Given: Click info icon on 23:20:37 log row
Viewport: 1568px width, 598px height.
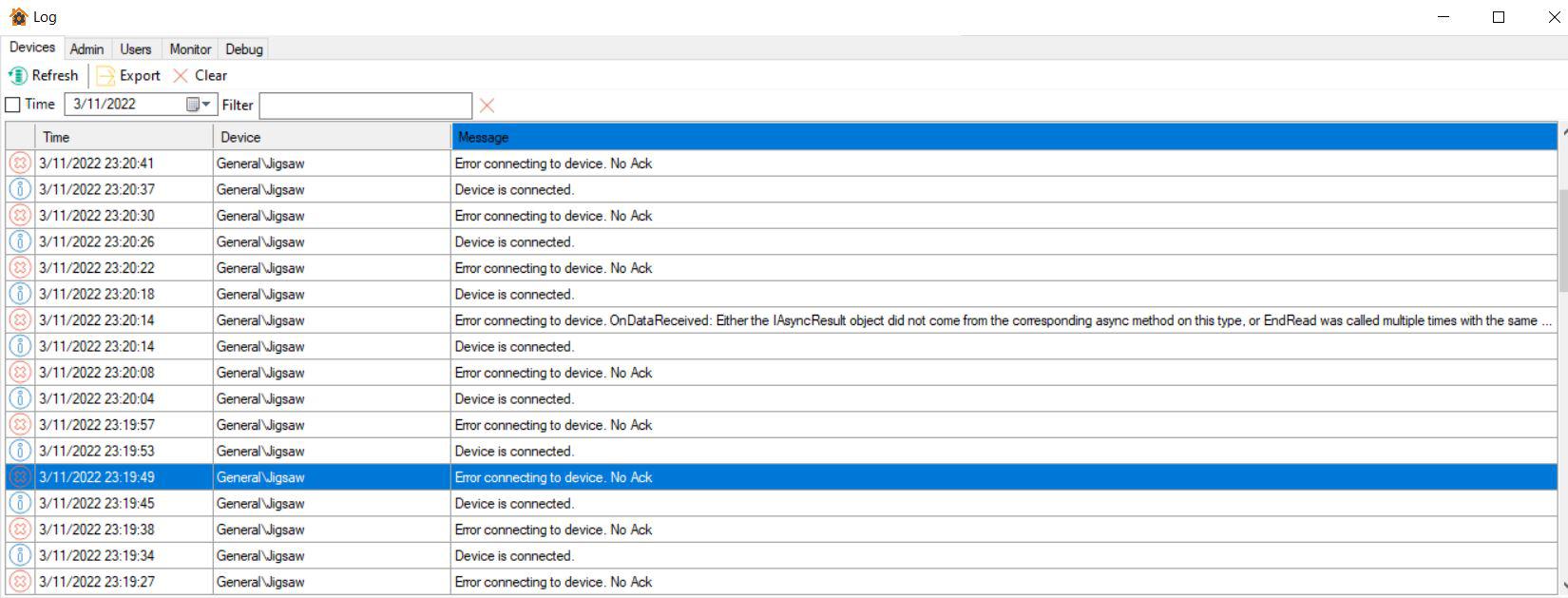Looking at the screenshot, I should pyautogui.click(x=19, y=189).
